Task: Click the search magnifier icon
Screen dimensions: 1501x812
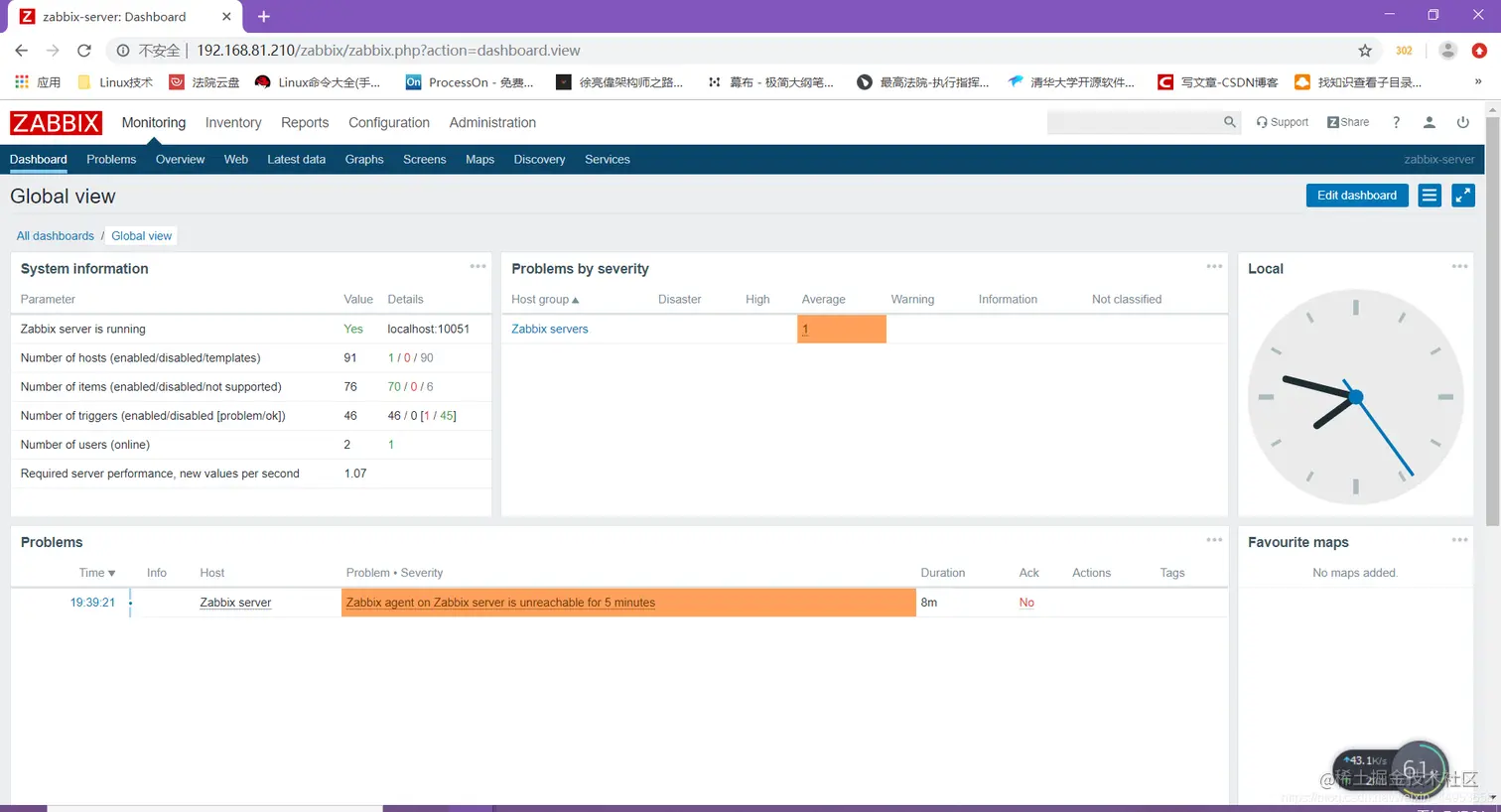Action: coord(1229,122)
